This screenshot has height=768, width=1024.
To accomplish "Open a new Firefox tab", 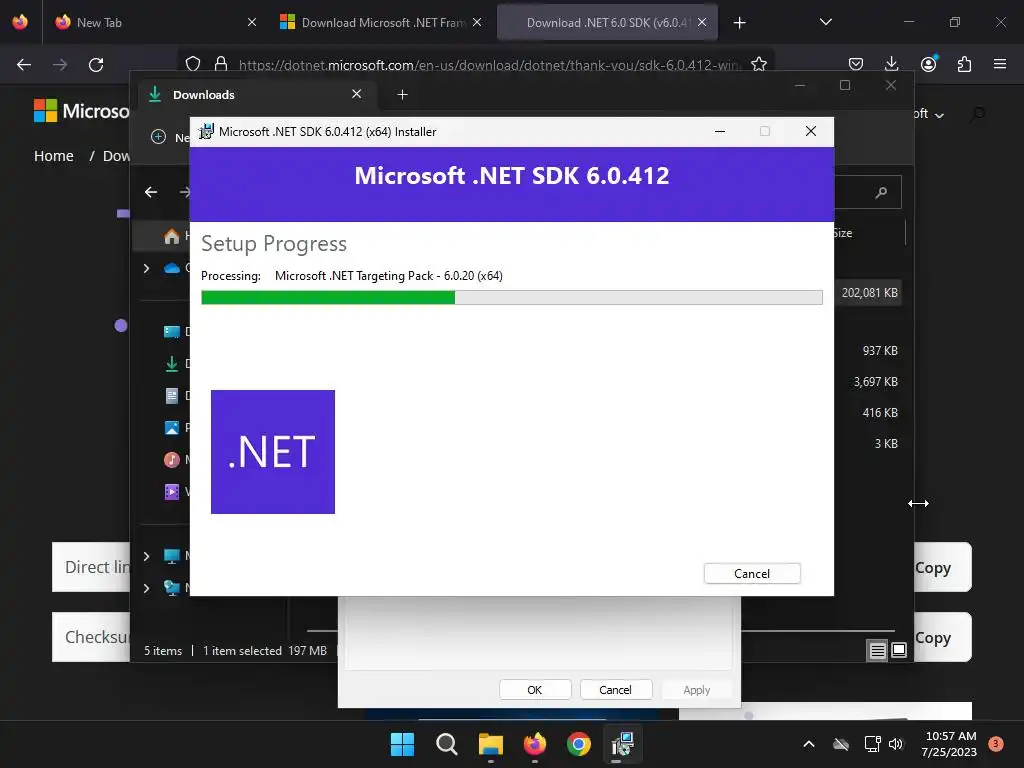I will pyautogui.click(x=739, y=23).
